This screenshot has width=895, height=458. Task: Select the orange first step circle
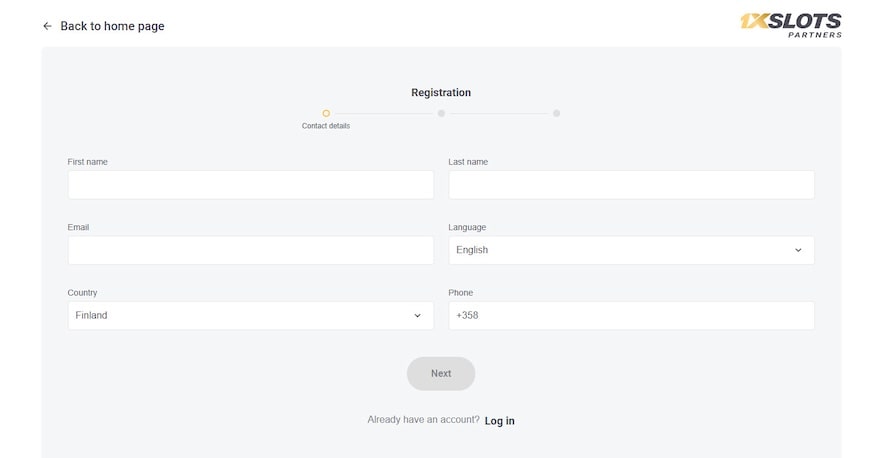[326, 113]
